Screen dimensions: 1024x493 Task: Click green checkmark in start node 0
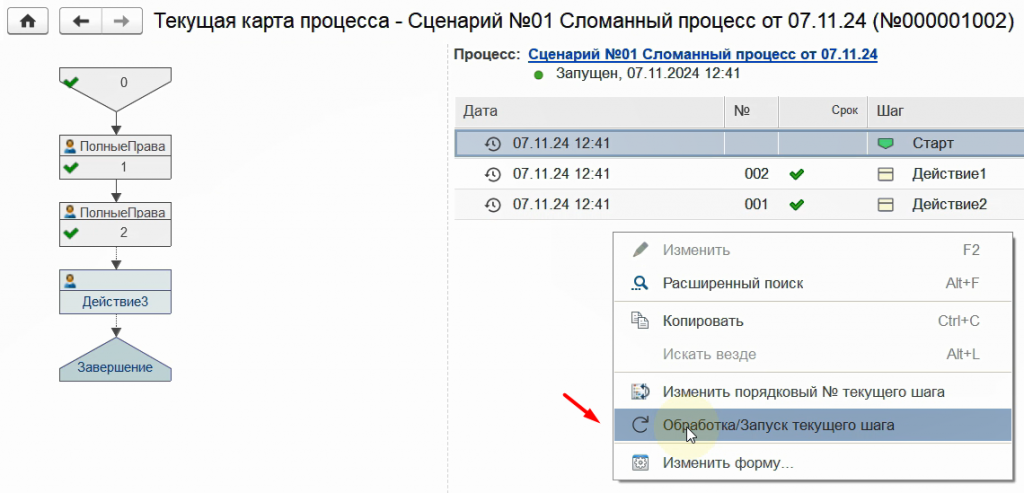point(71,82)
